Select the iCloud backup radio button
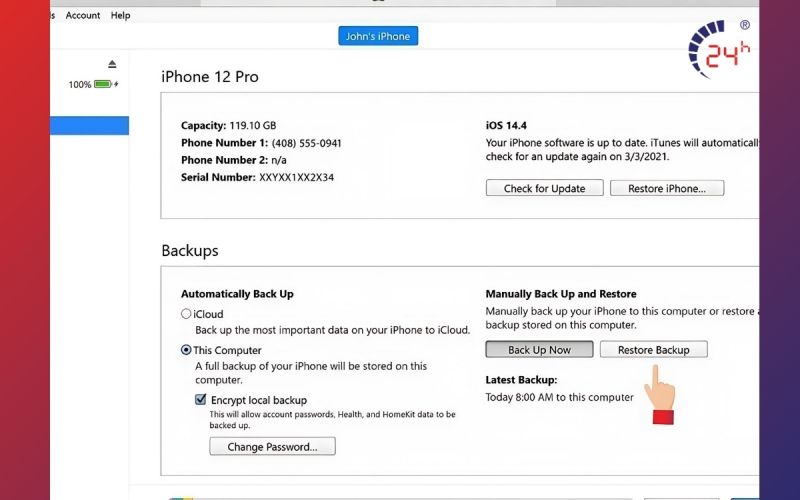This screenshot has height=500, width=800. coord(186,314)
